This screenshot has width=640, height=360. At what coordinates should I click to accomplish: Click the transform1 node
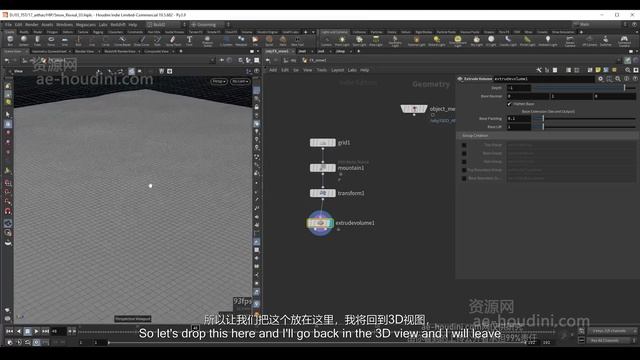pos(322,193)
